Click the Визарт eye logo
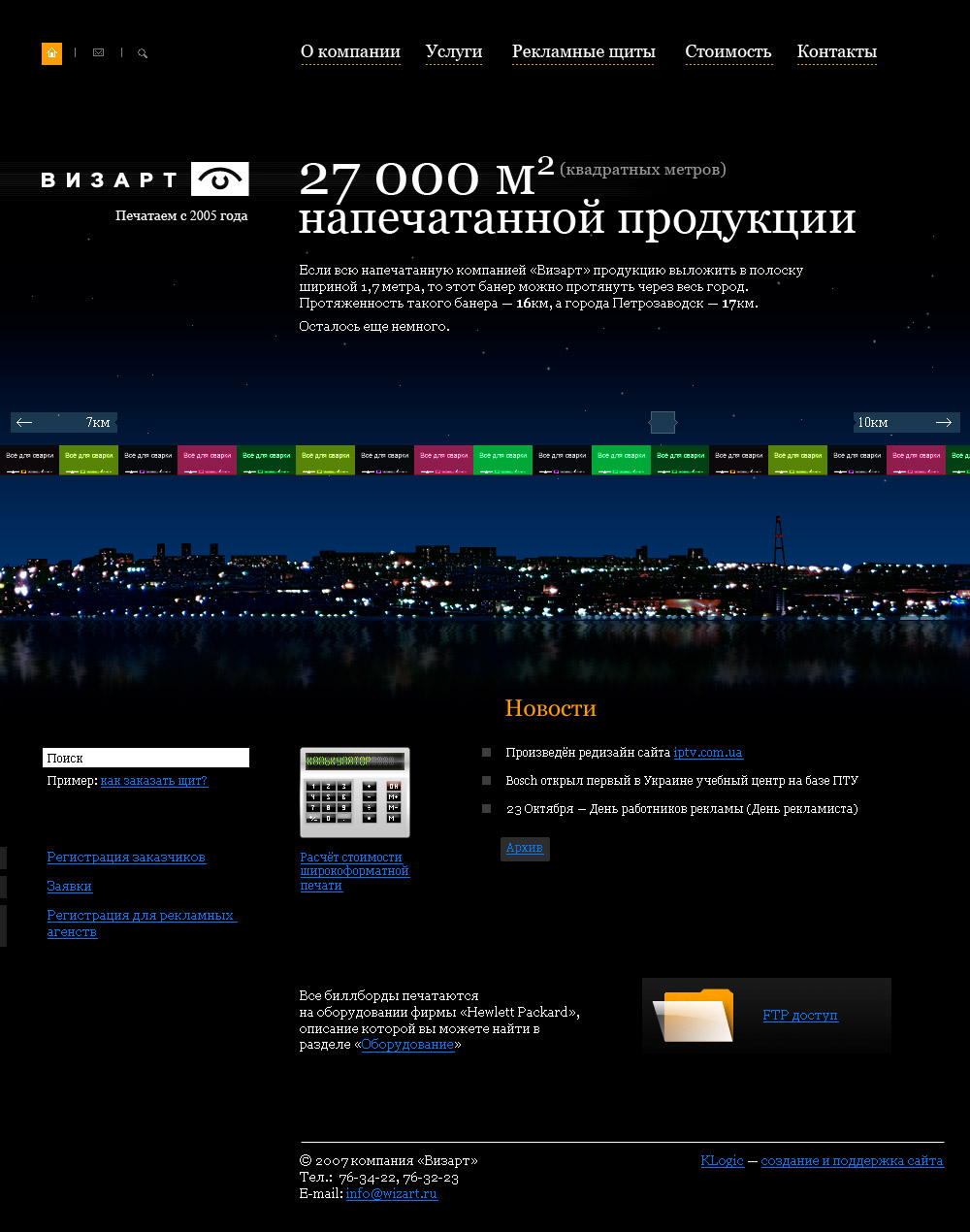 tap(219, 179)
